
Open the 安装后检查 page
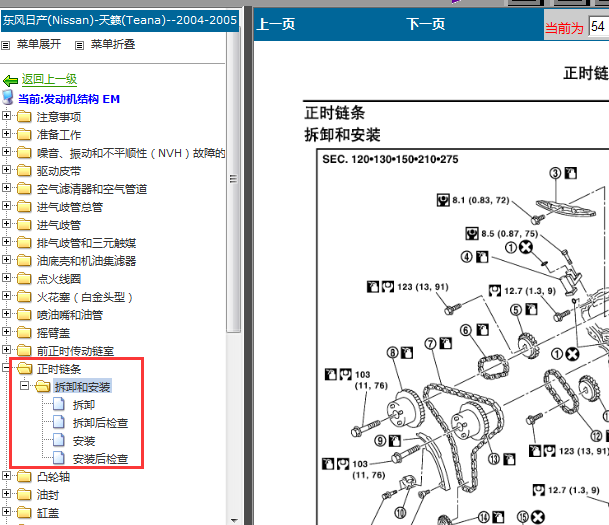101,459
